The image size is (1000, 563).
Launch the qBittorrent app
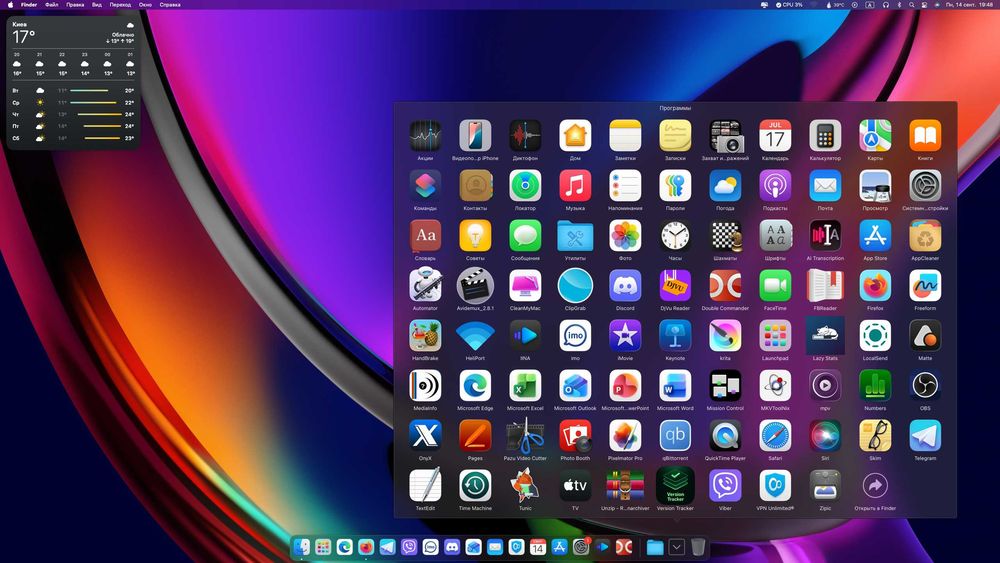675,435
